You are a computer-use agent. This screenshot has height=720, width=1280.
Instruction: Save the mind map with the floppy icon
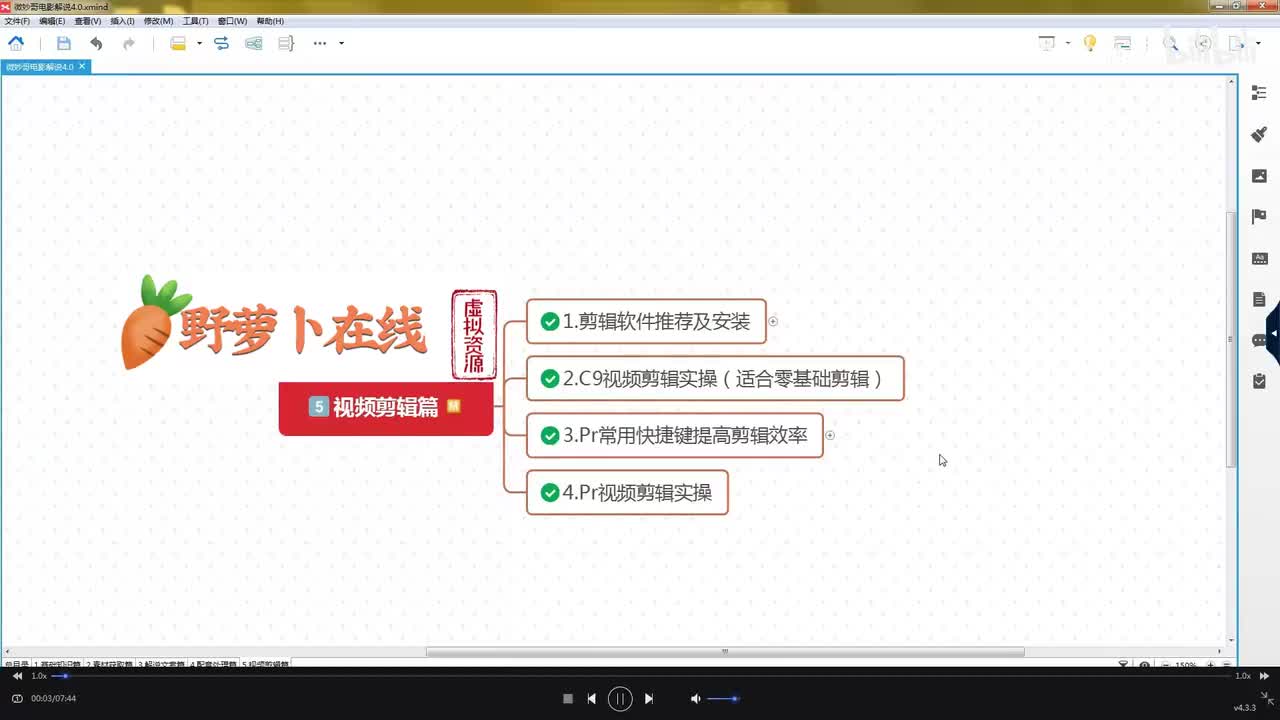(x=64, y=43)
